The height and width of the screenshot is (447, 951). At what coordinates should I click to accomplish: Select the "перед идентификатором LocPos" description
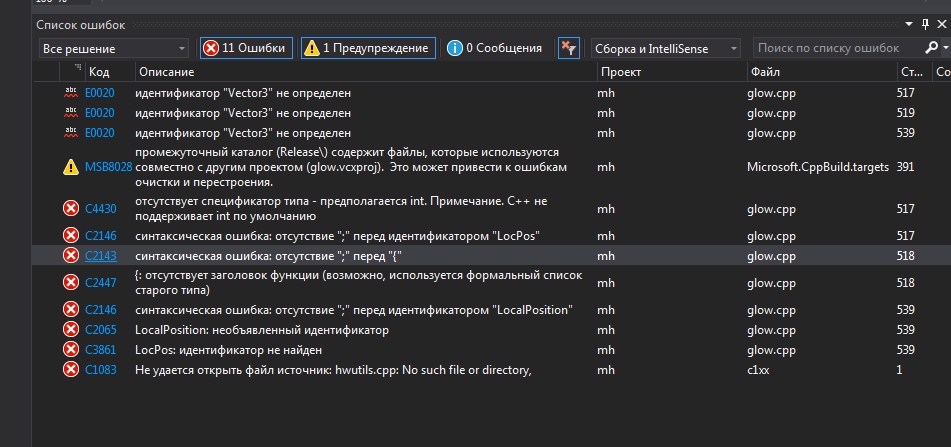tap(337, 236)
